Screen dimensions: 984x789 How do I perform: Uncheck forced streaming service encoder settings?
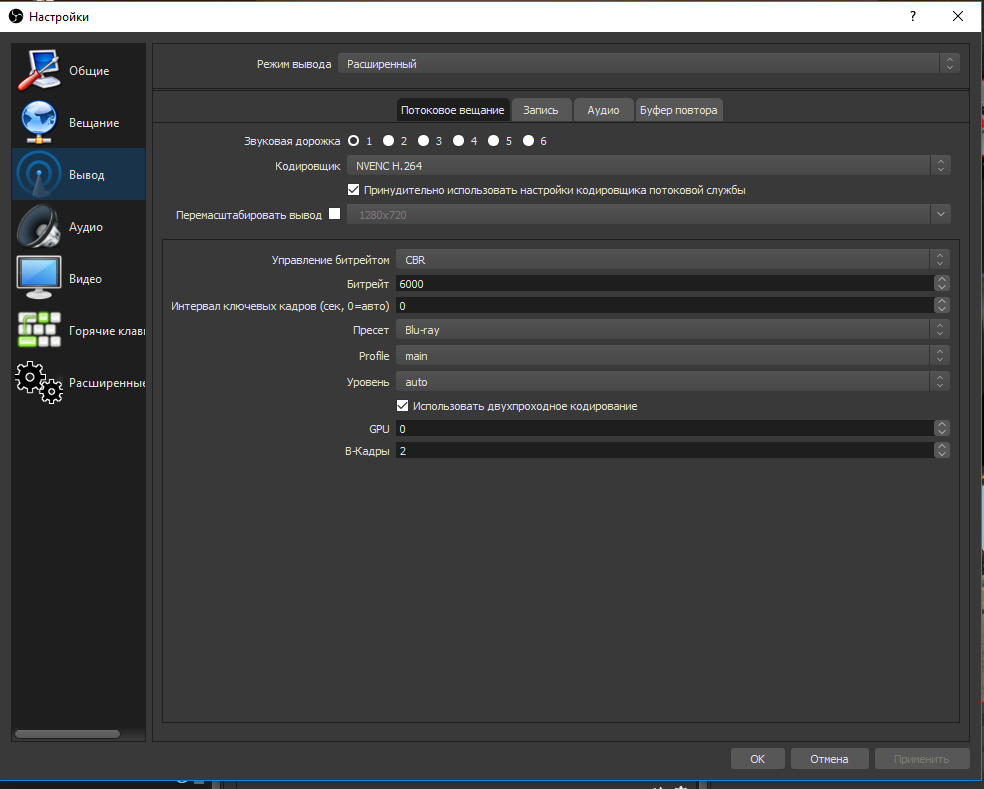coord(353,190)
